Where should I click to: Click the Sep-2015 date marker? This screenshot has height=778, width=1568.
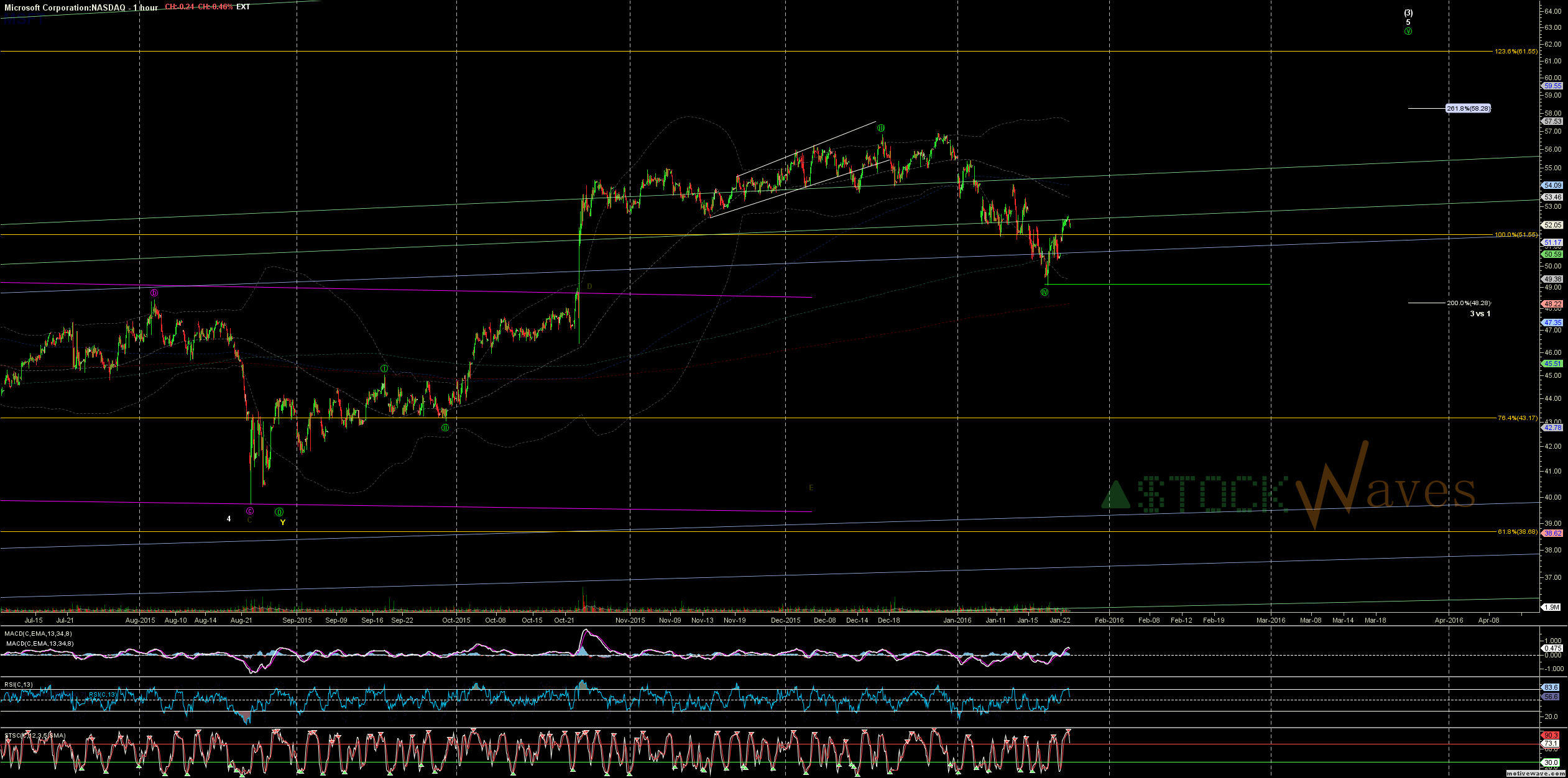297,620
